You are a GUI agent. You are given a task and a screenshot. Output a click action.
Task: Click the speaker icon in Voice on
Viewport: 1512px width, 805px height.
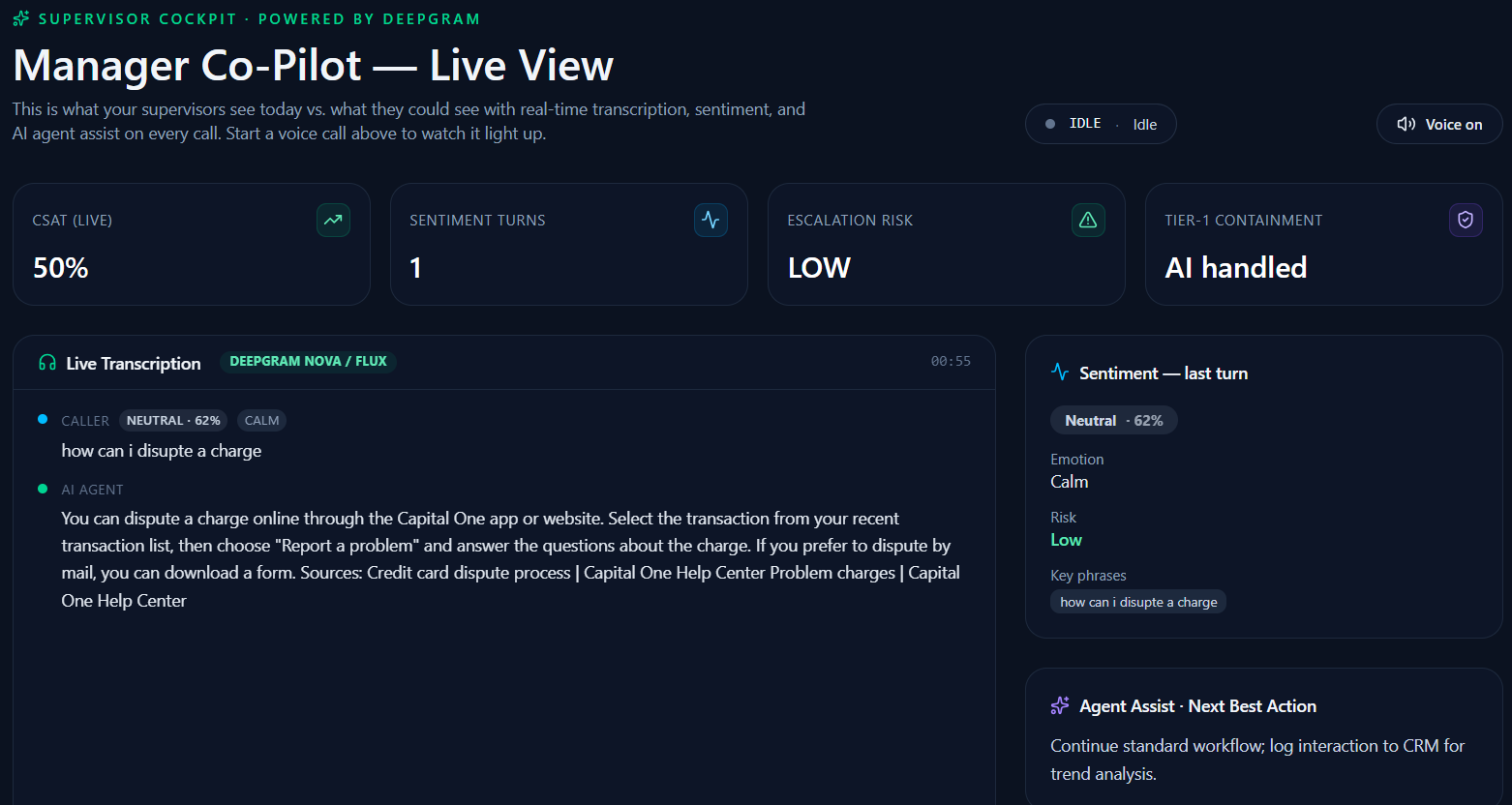(1406, 124)
